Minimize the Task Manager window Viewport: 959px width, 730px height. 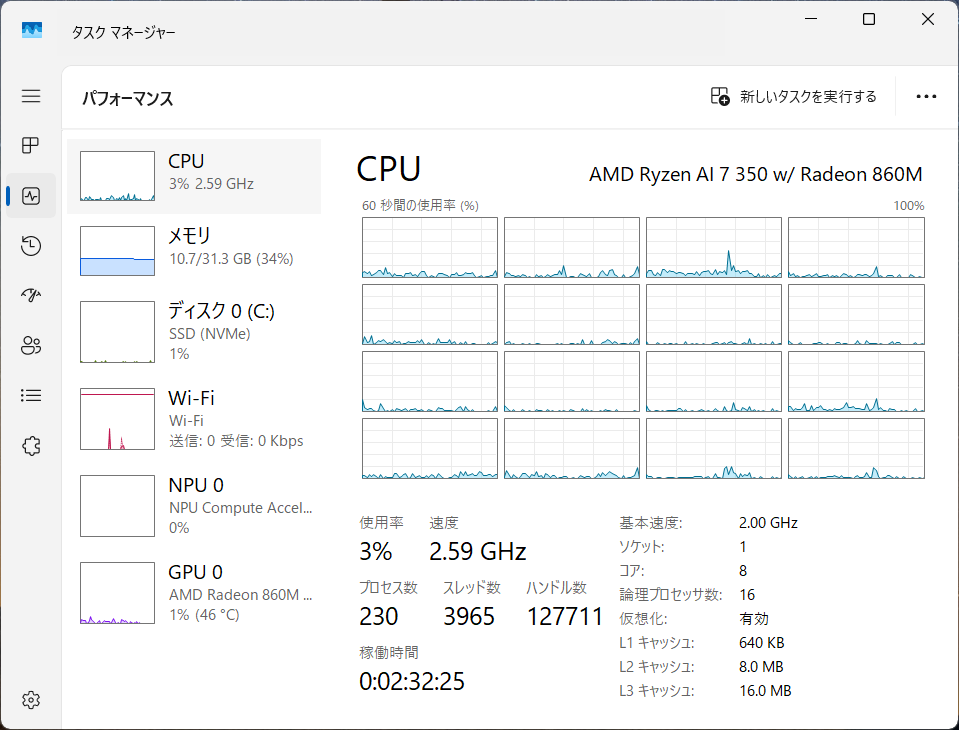(x=811, y=19)
